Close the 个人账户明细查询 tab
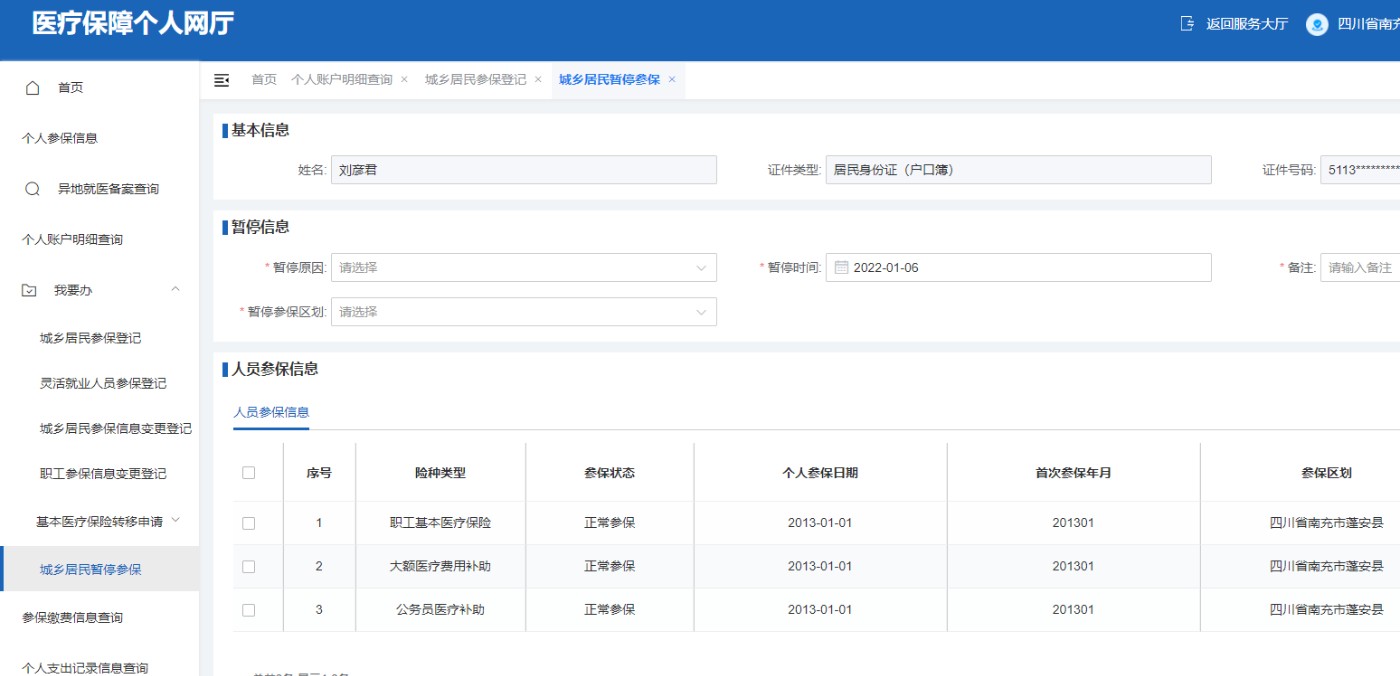 (x=404, y=80)
